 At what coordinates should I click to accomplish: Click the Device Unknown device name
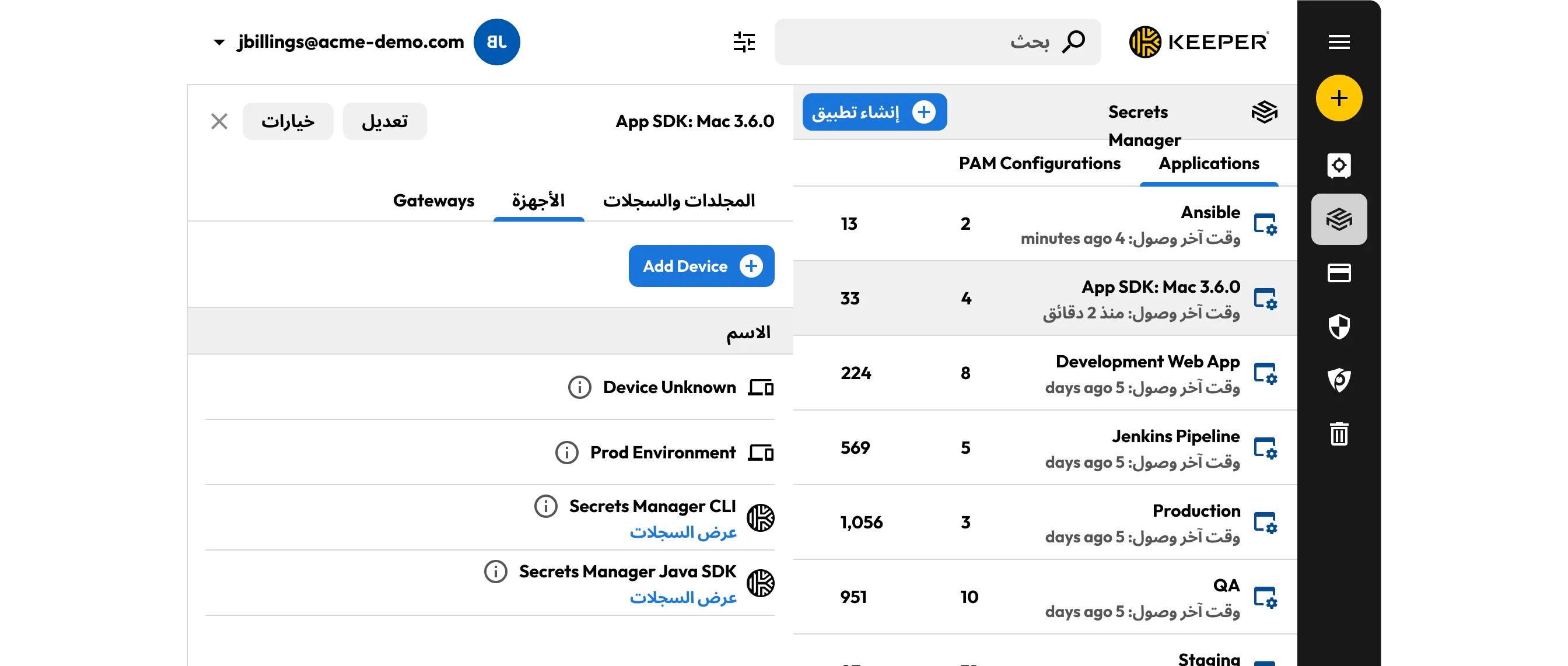[x=669, y=387]
